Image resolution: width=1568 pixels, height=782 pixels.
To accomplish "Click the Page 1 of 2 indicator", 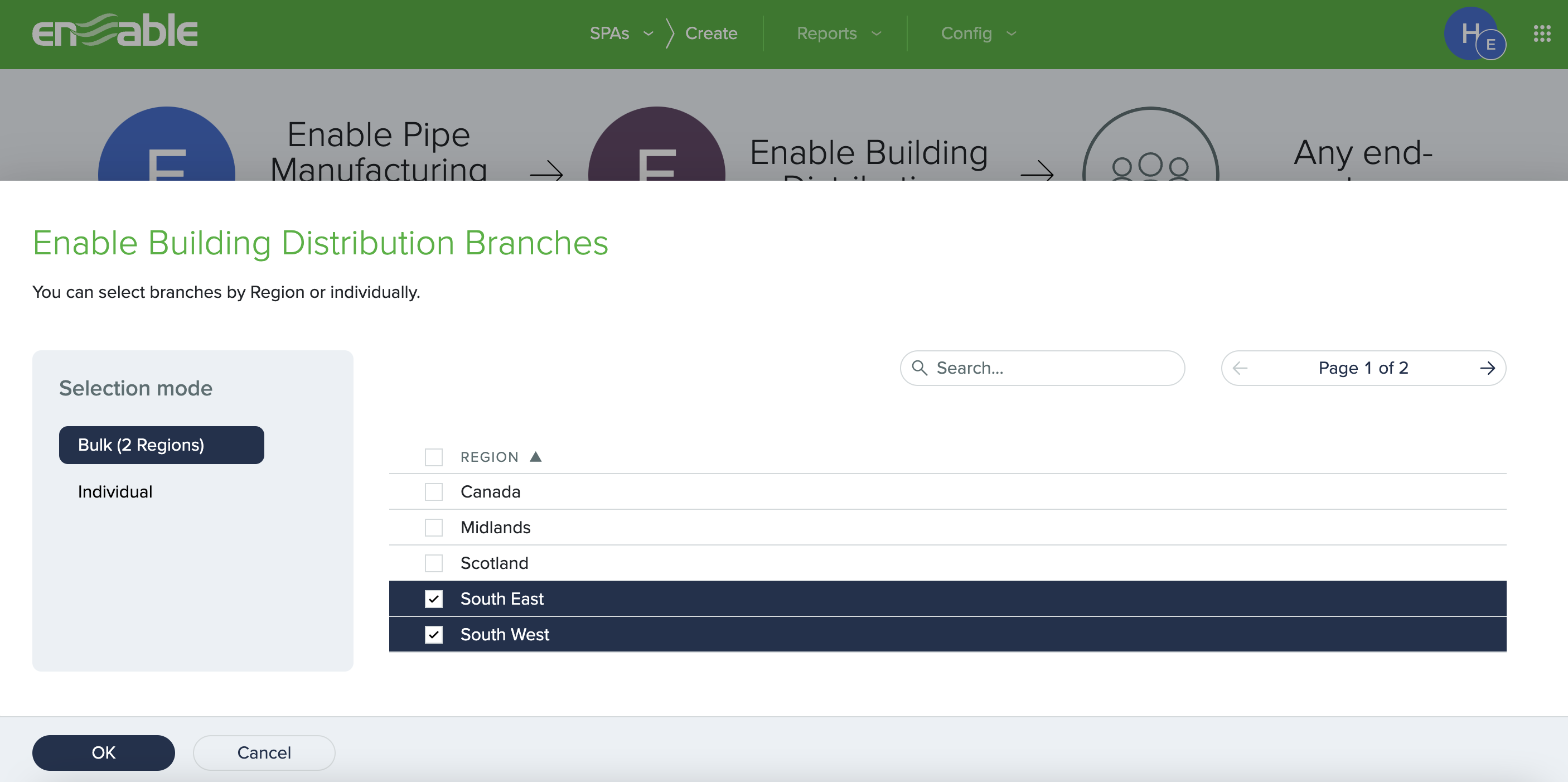I will click(1363, 368).
